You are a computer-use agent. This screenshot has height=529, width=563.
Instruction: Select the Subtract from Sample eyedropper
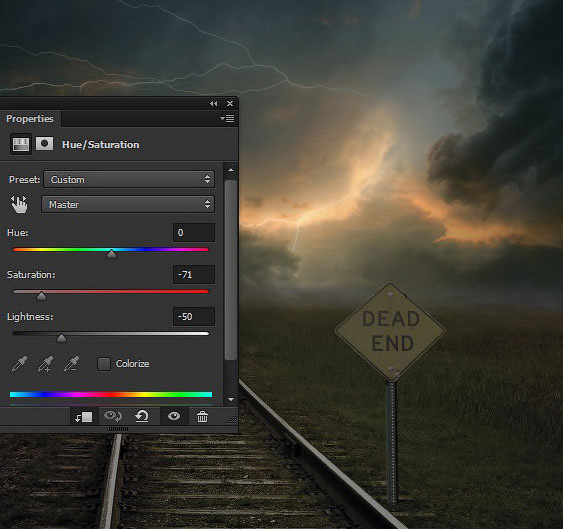[71, 363]
